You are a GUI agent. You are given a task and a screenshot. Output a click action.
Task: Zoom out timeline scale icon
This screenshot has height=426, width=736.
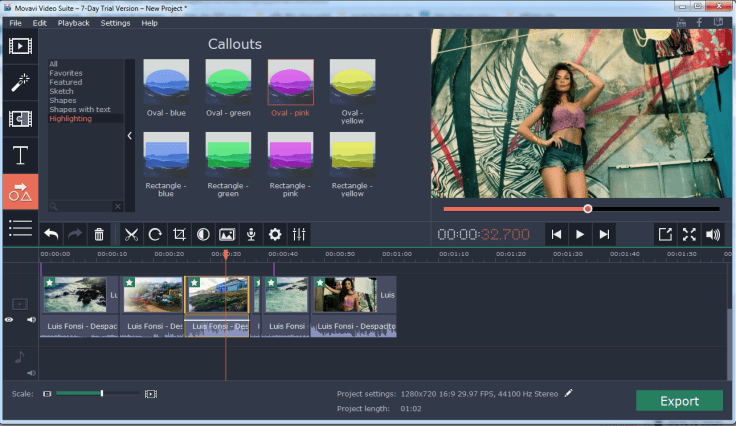[47, 394]
